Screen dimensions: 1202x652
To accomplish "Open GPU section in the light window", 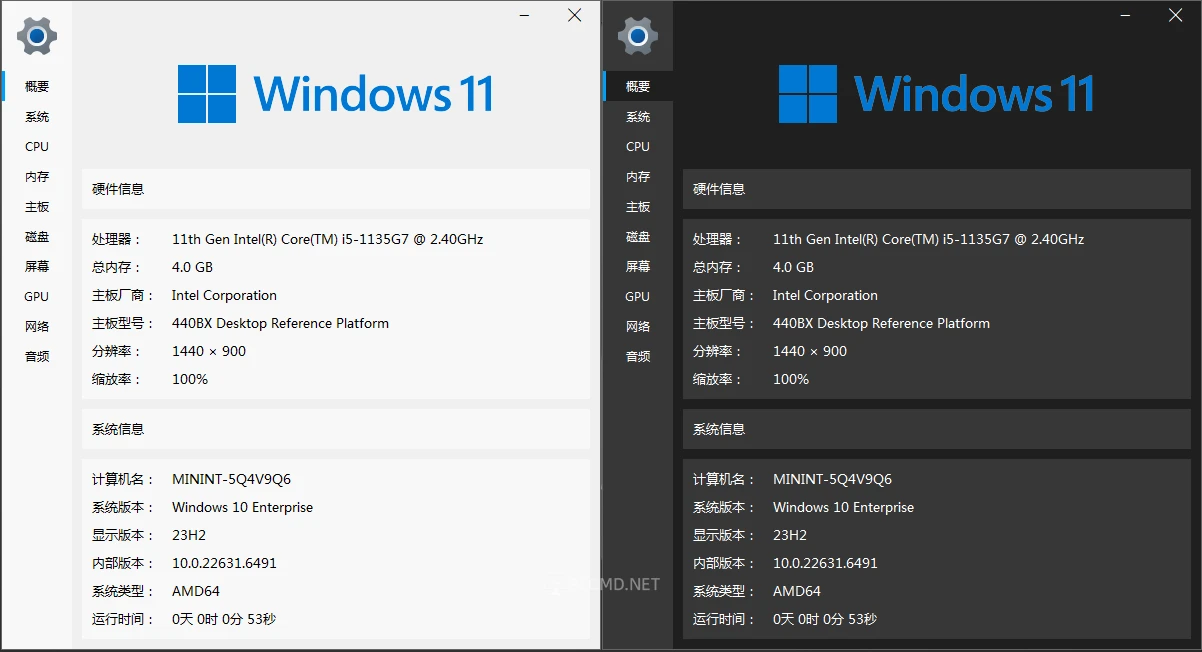I will tap(37, 297).
